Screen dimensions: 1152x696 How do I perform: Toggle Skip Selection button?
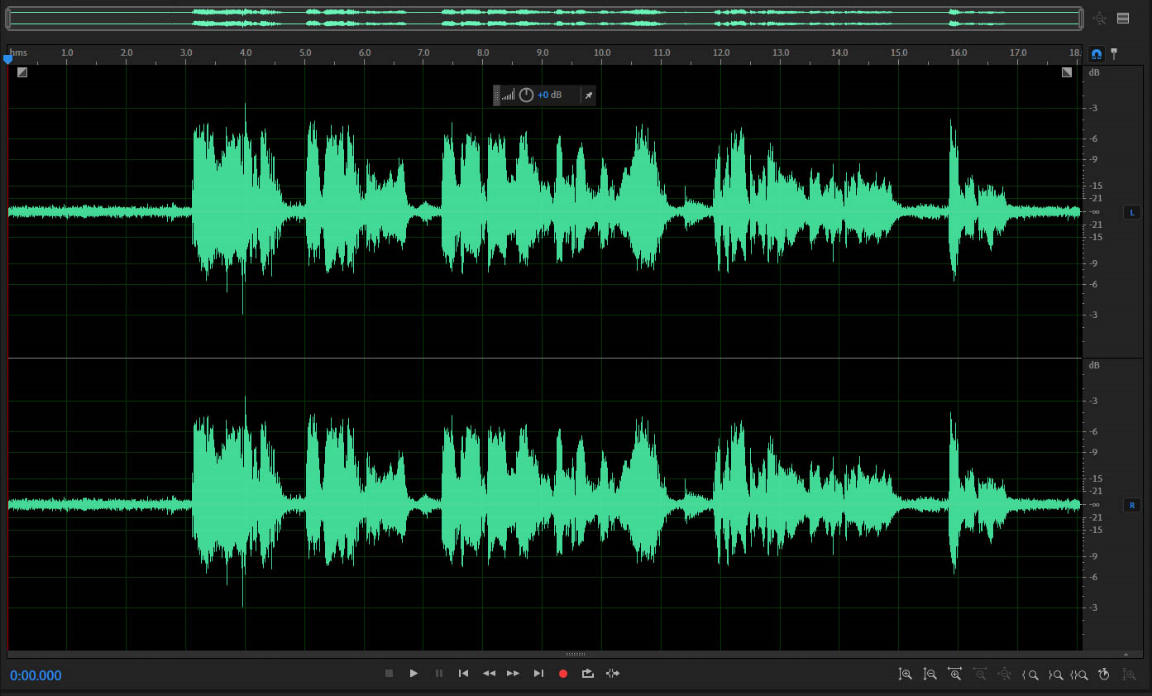click(613, 673)
